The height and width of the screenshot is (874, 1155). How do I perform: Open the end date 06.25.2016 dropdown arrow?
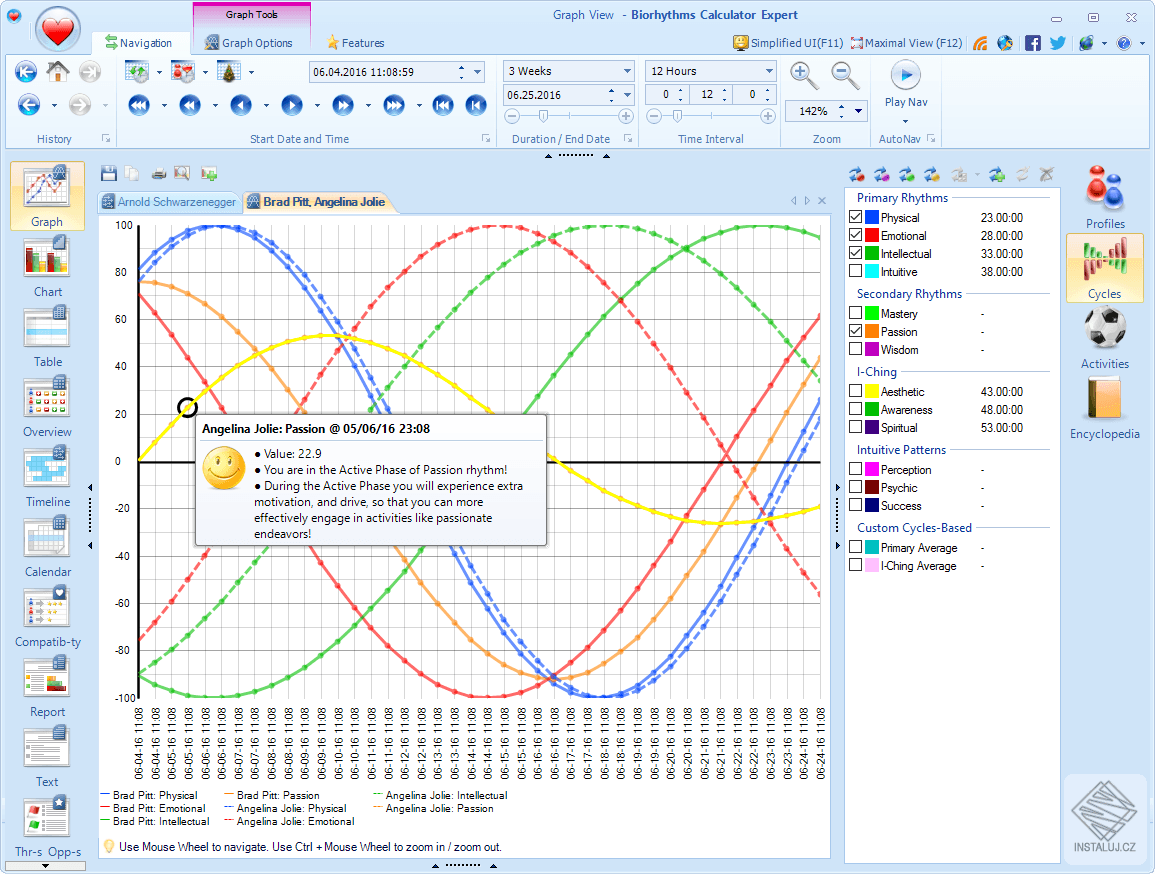pyautogui.click(x=627, y=95)
